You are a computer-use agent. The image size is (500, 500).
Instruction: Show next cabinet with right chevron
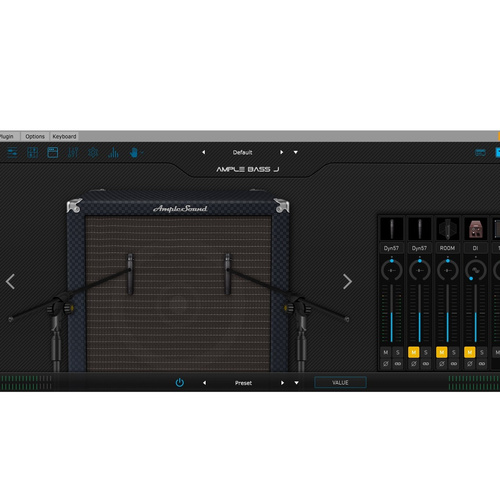coord(347,282)
